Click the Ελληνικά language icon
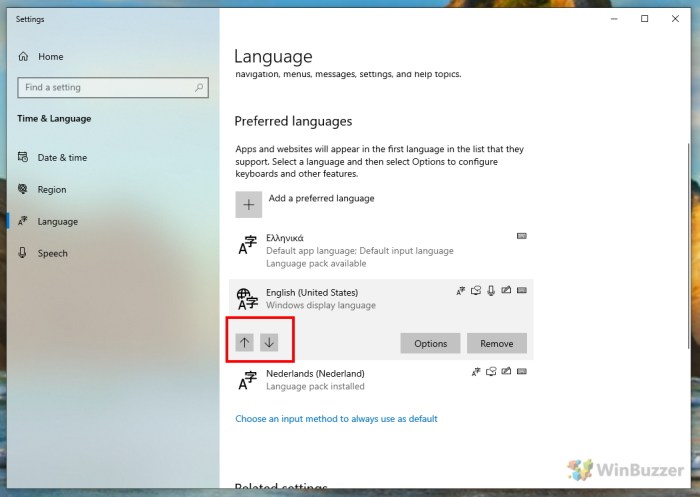Image resolution: width=700 pixels, height=497 pixels. (248, 245)
